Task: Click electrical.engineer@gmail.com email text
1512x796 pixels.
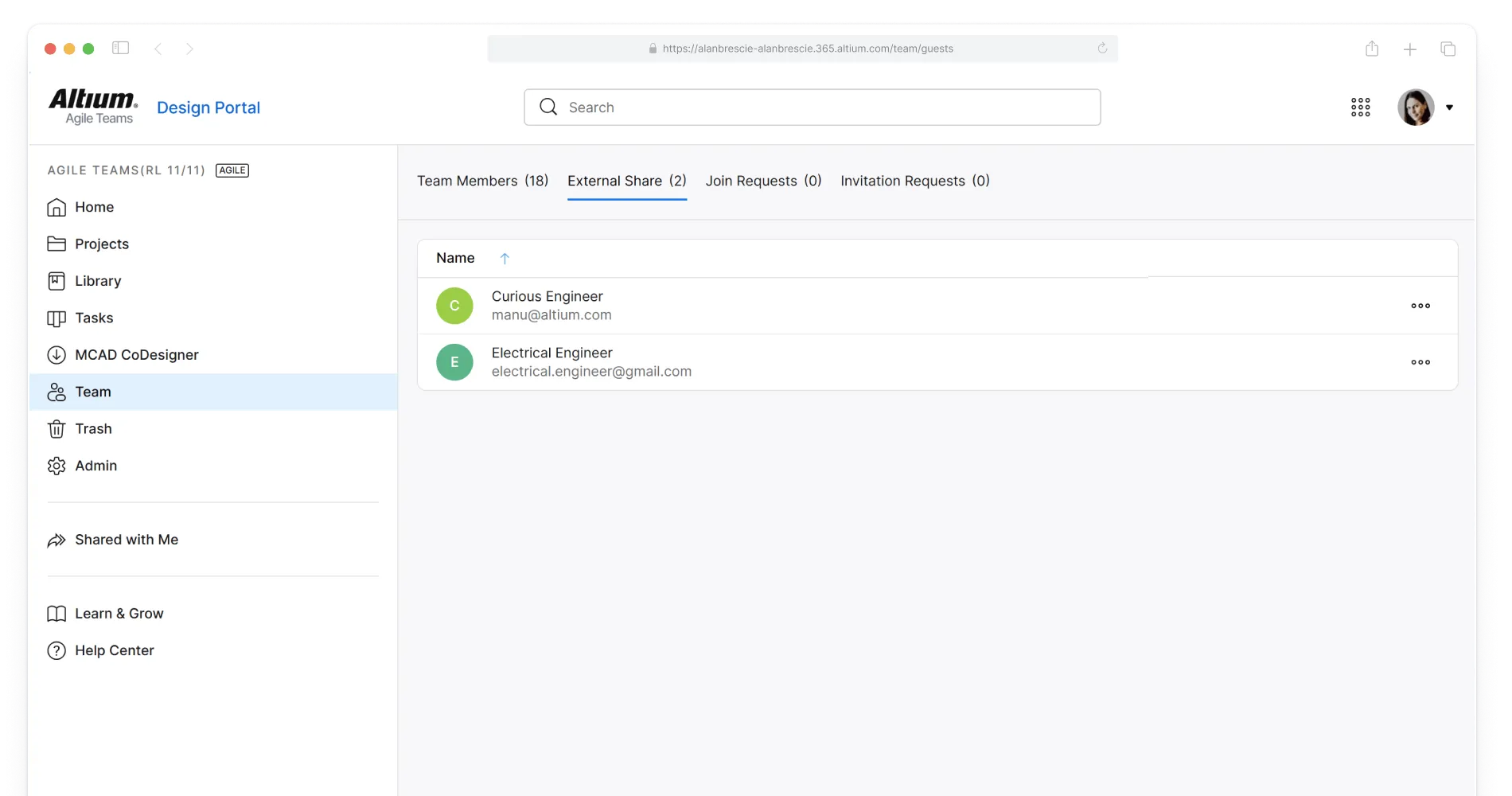Action: tap(591, 372)
